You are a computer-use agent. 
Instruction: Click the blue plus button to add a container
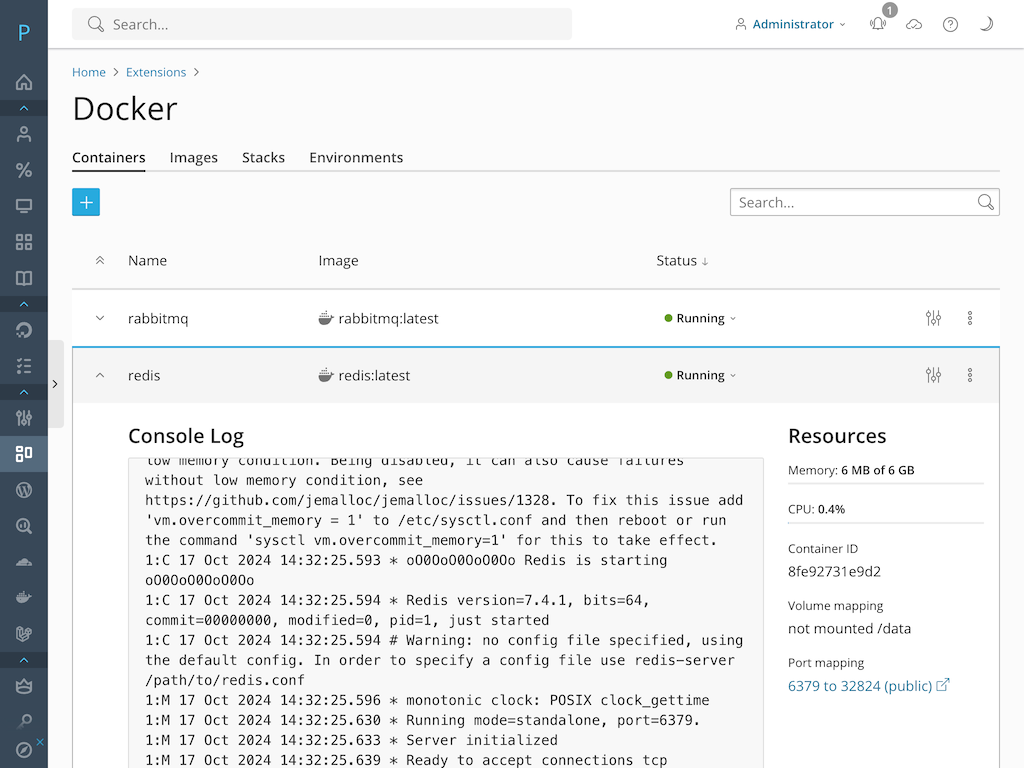tap(85, 202)
